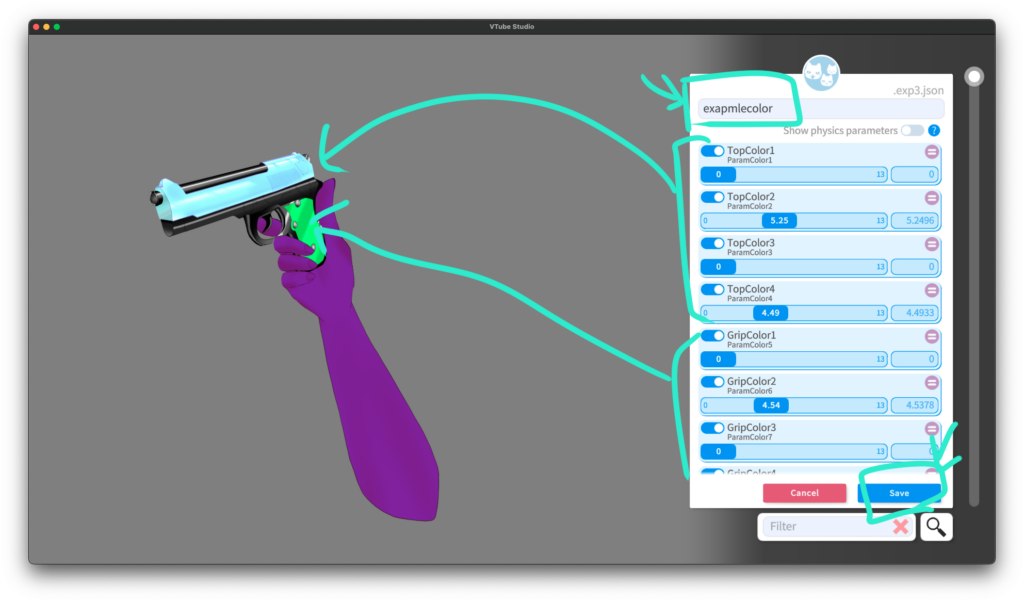This screenshot has height=602, width=1024.
Task: Click the GripColor2 purple options icon
Action: tap(931, 383)
